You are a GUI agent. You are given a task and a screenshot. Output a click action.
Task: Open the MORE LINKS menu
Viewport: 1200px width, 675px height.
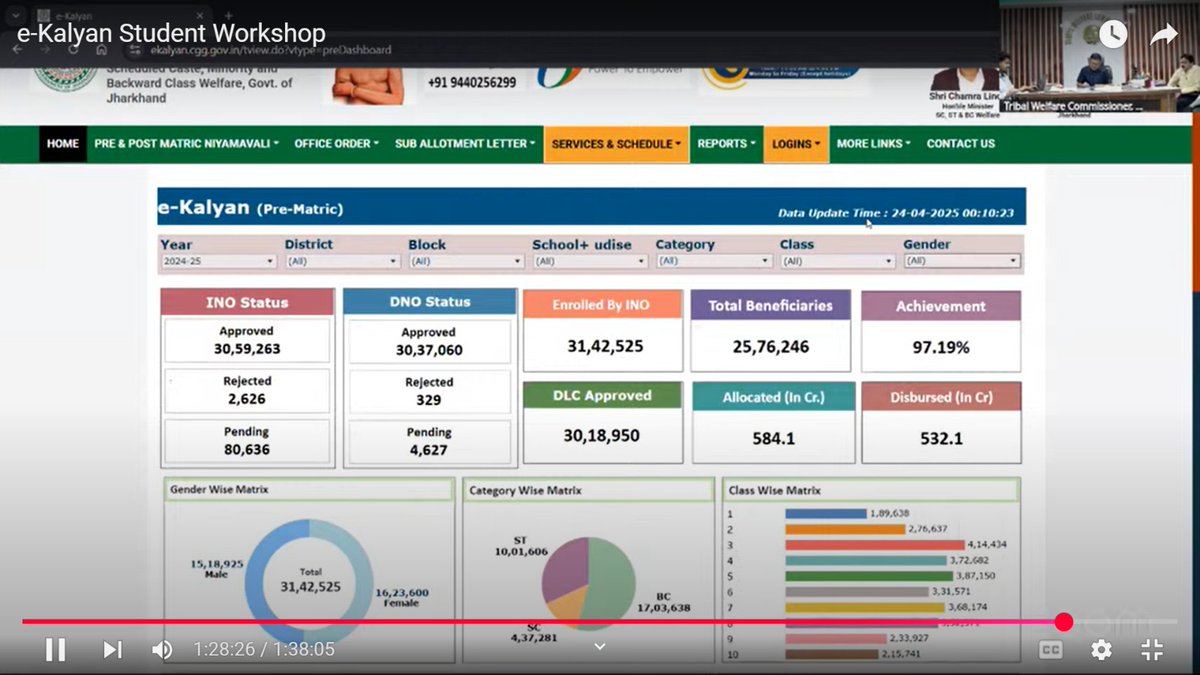[x=873, y=144]
